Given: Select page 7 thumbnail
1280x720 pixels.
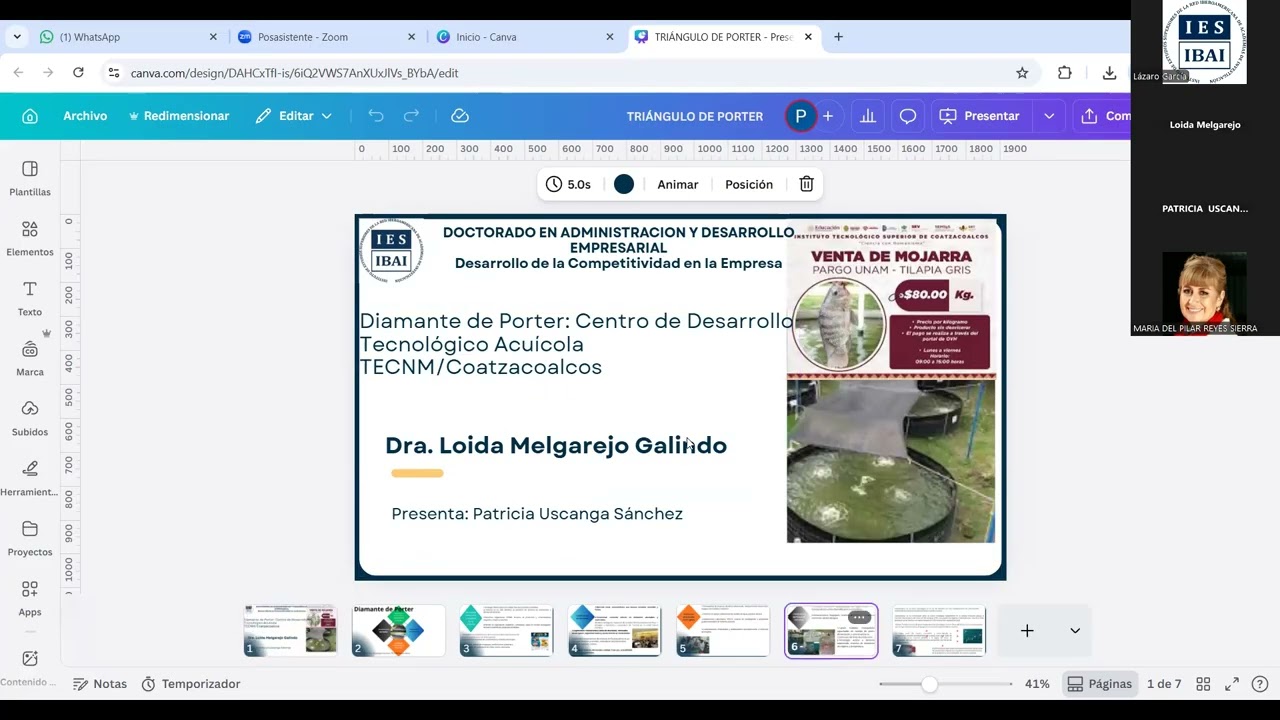Looking at the screenshot, I should pyautogui.click(x=939, y=631).
